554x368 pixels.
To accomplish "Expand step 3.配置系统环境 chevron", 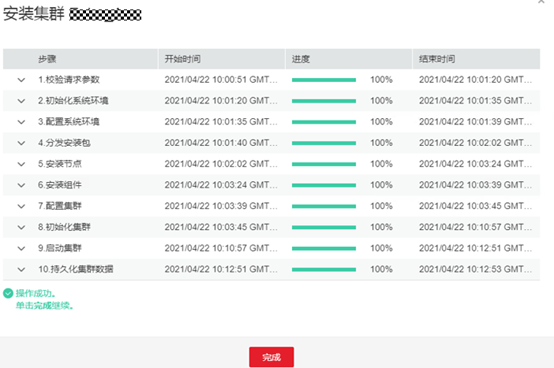I will click(21, 122).
